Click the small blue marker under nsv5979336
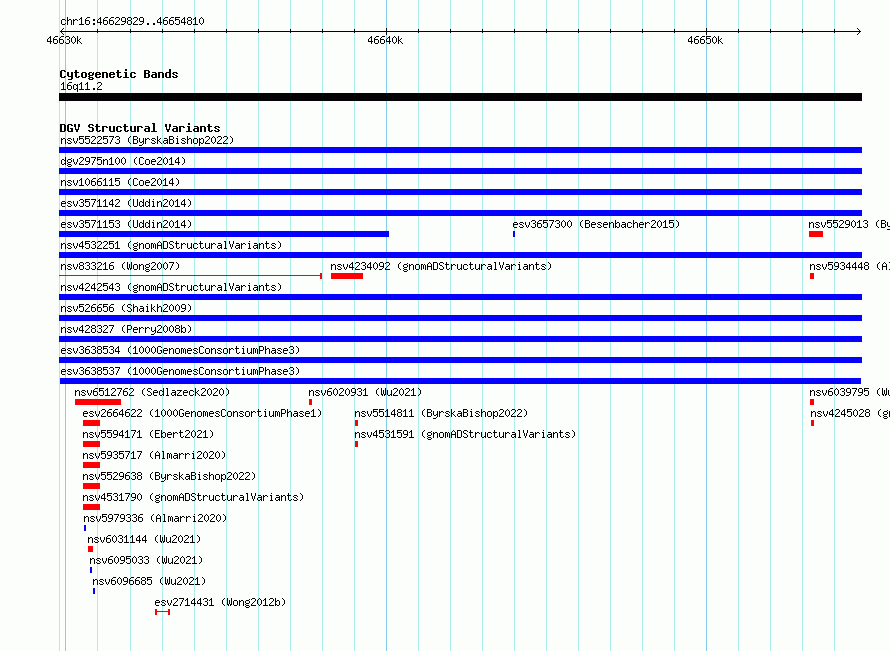The image size is (890, 651). tap(85, 528)
